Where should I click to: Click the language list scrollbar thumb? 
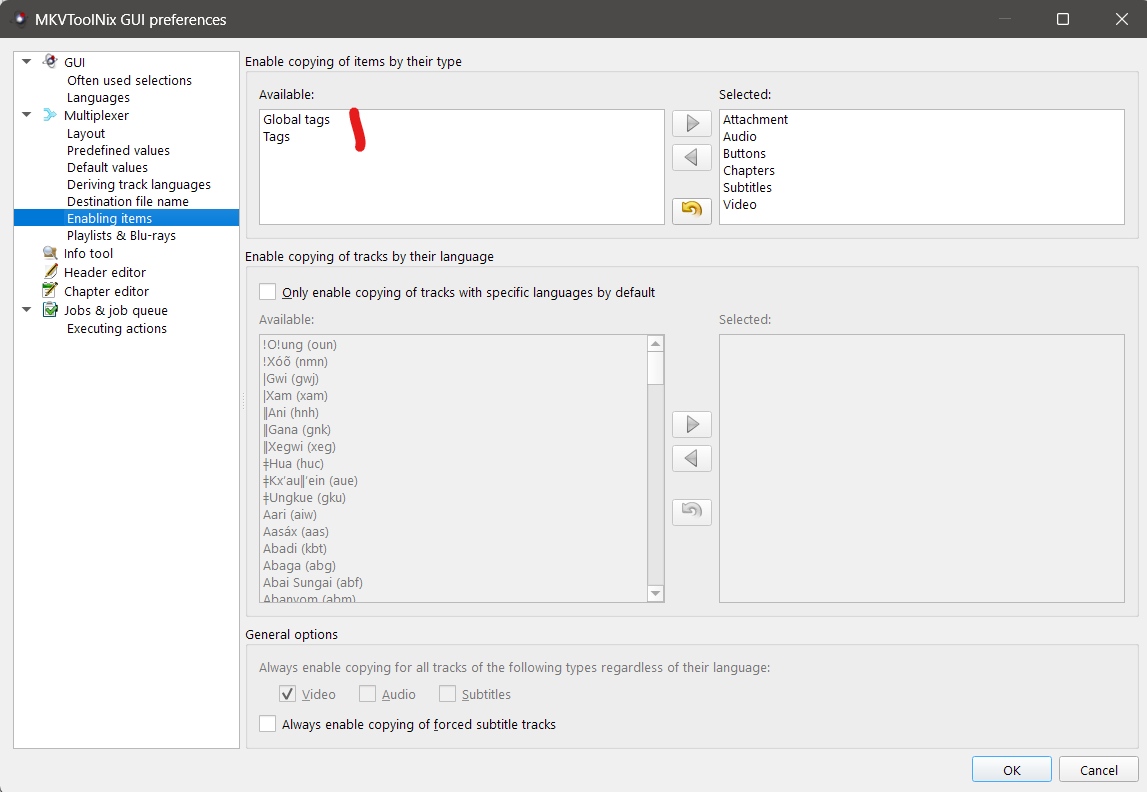click(655, 368)
